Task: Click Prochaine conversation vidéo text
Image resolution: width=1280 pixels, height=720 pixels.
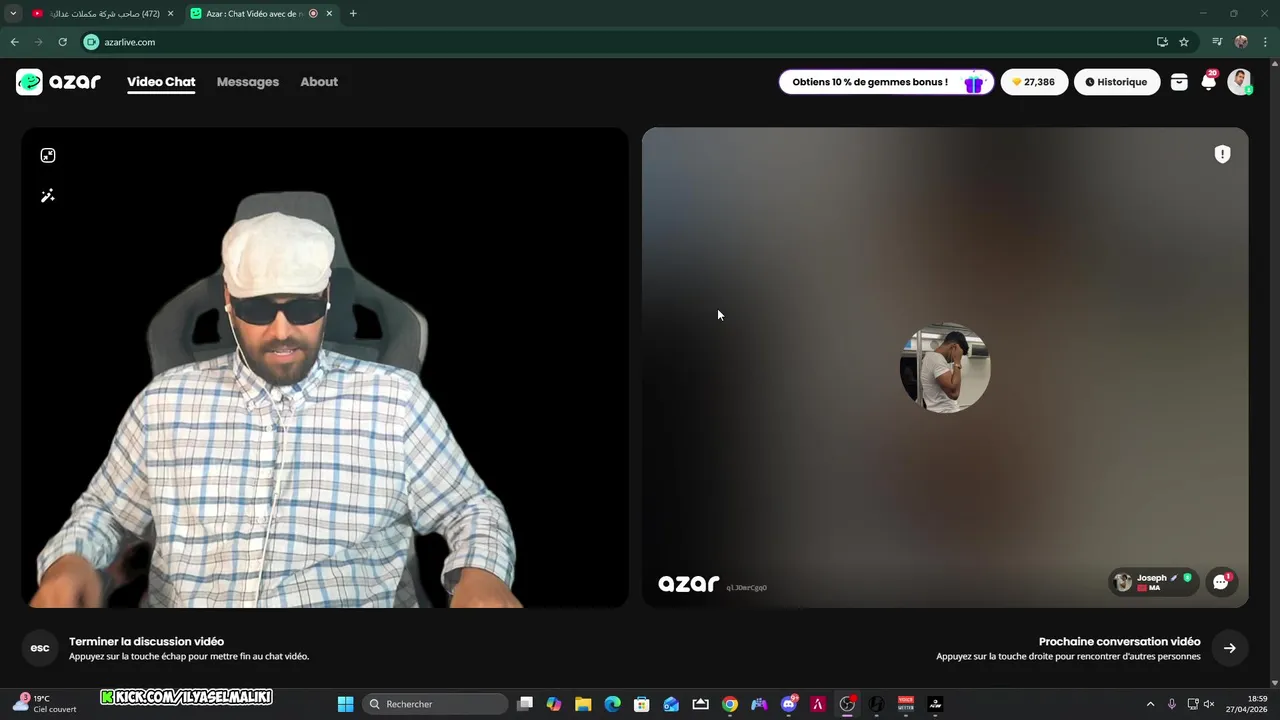Action: point(1119,641)
